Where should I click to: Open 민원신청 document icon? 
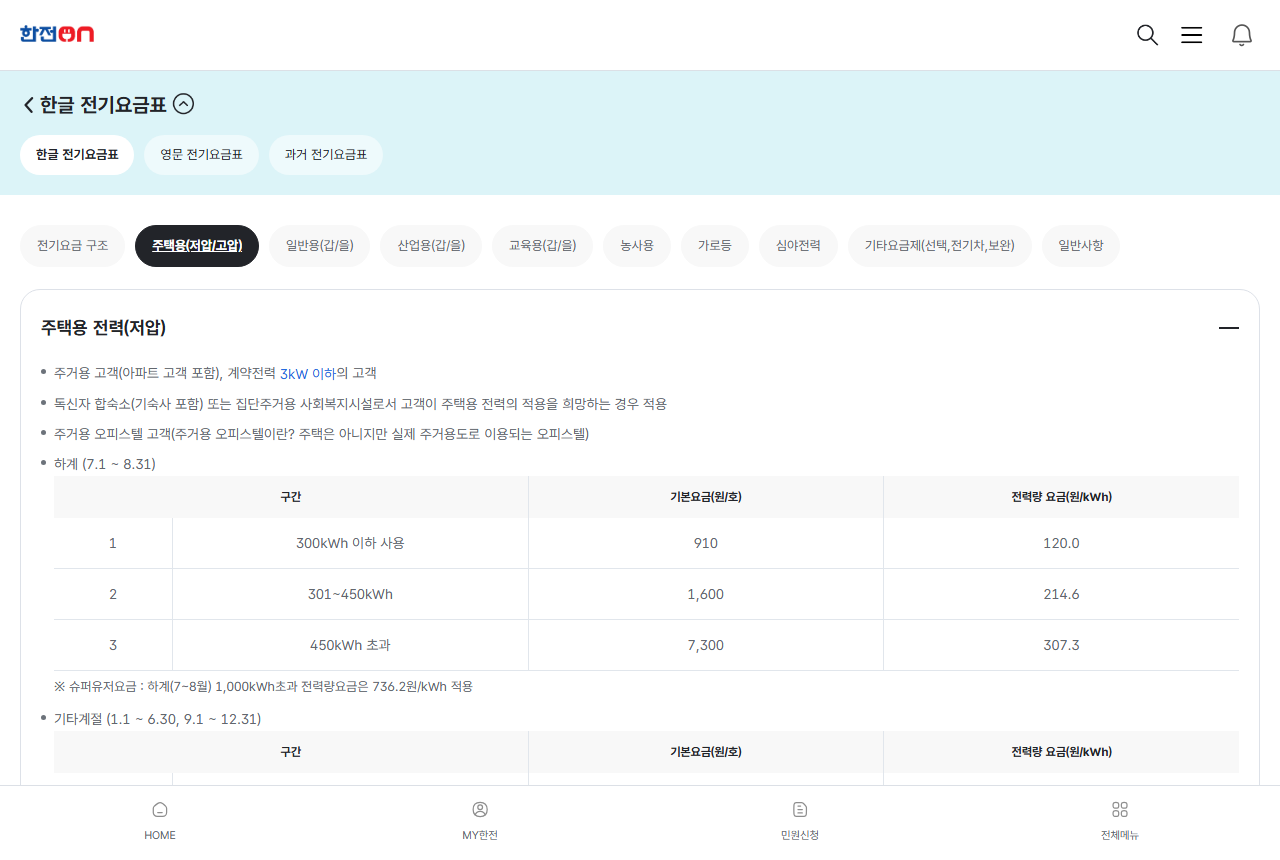tap(800, 809)
